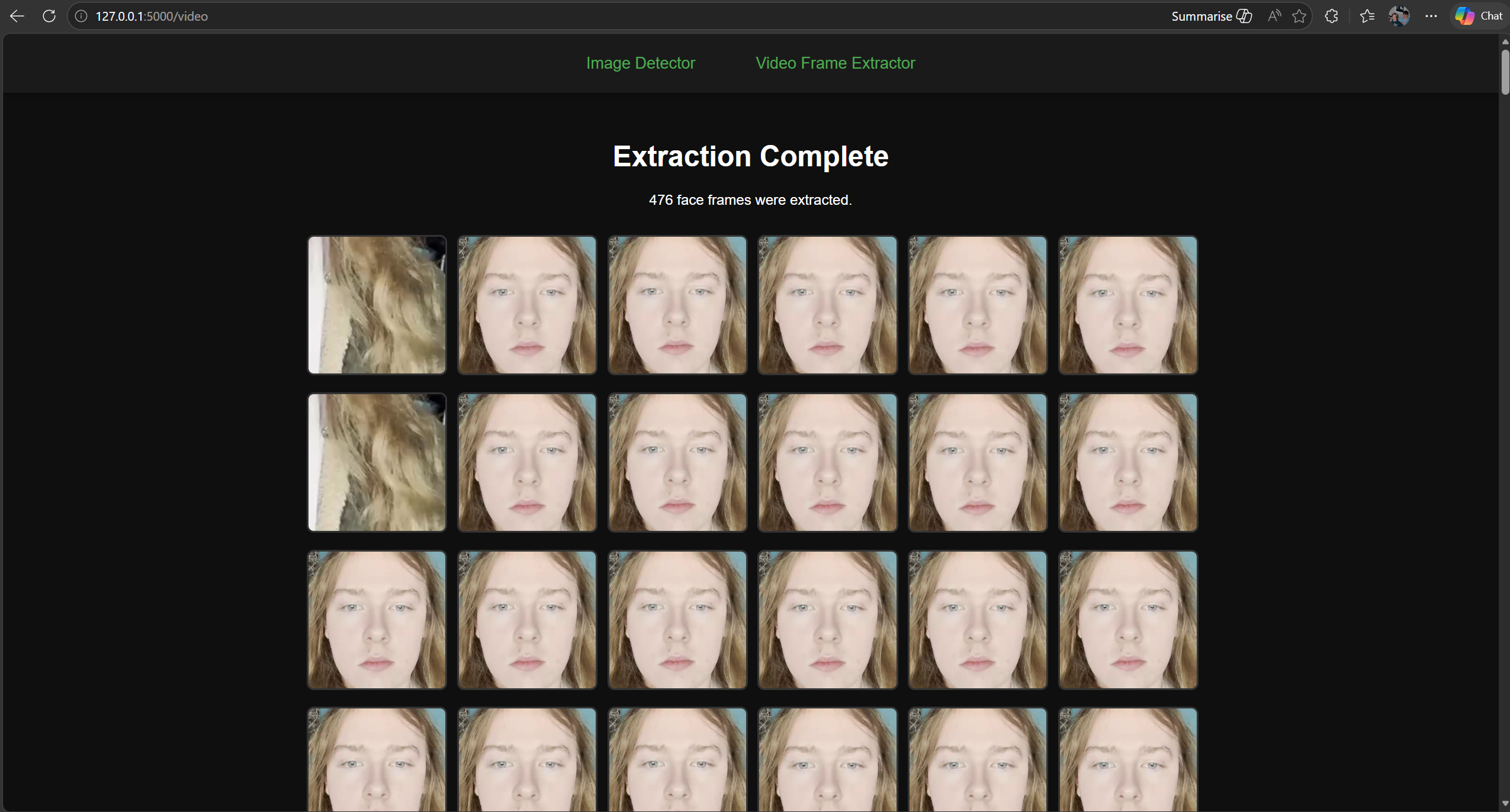Open the browser Extensions panel
The image size is (1510, 812).
point(1331,15)
